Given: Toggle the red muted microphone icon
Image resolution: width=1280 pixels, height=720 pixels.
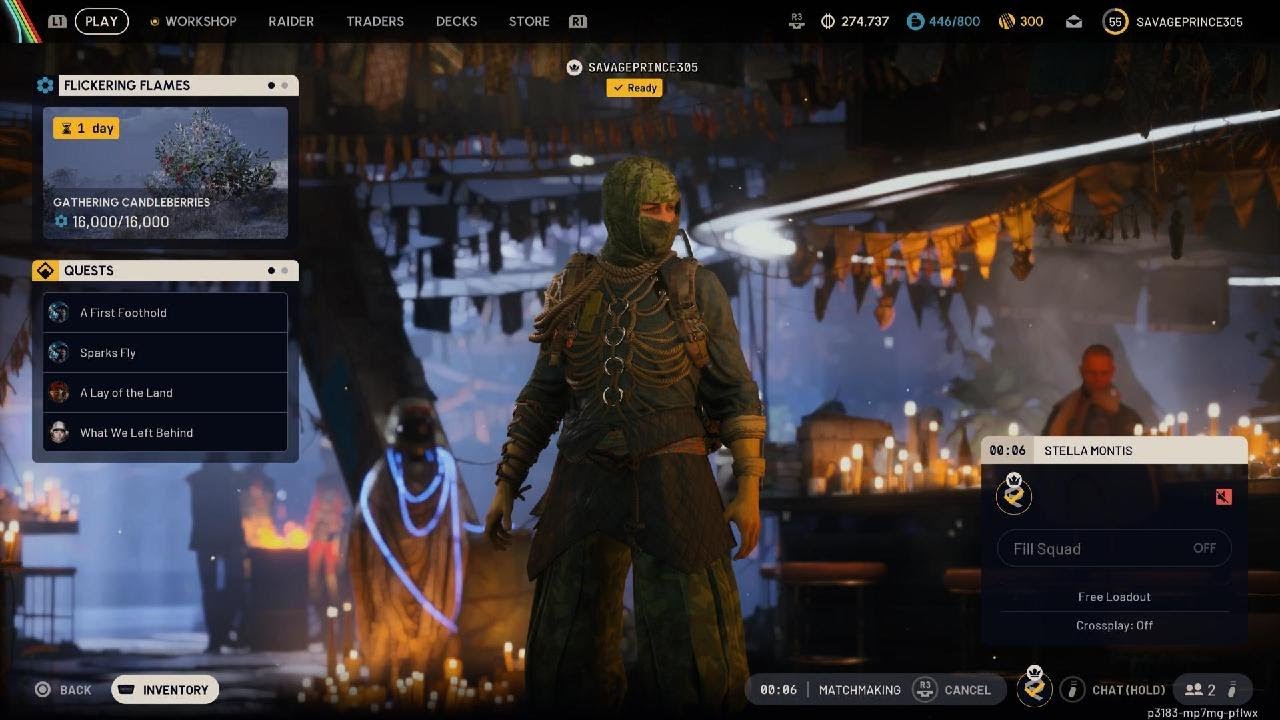Looking at the screenshot, I should tap(1223, 497).
